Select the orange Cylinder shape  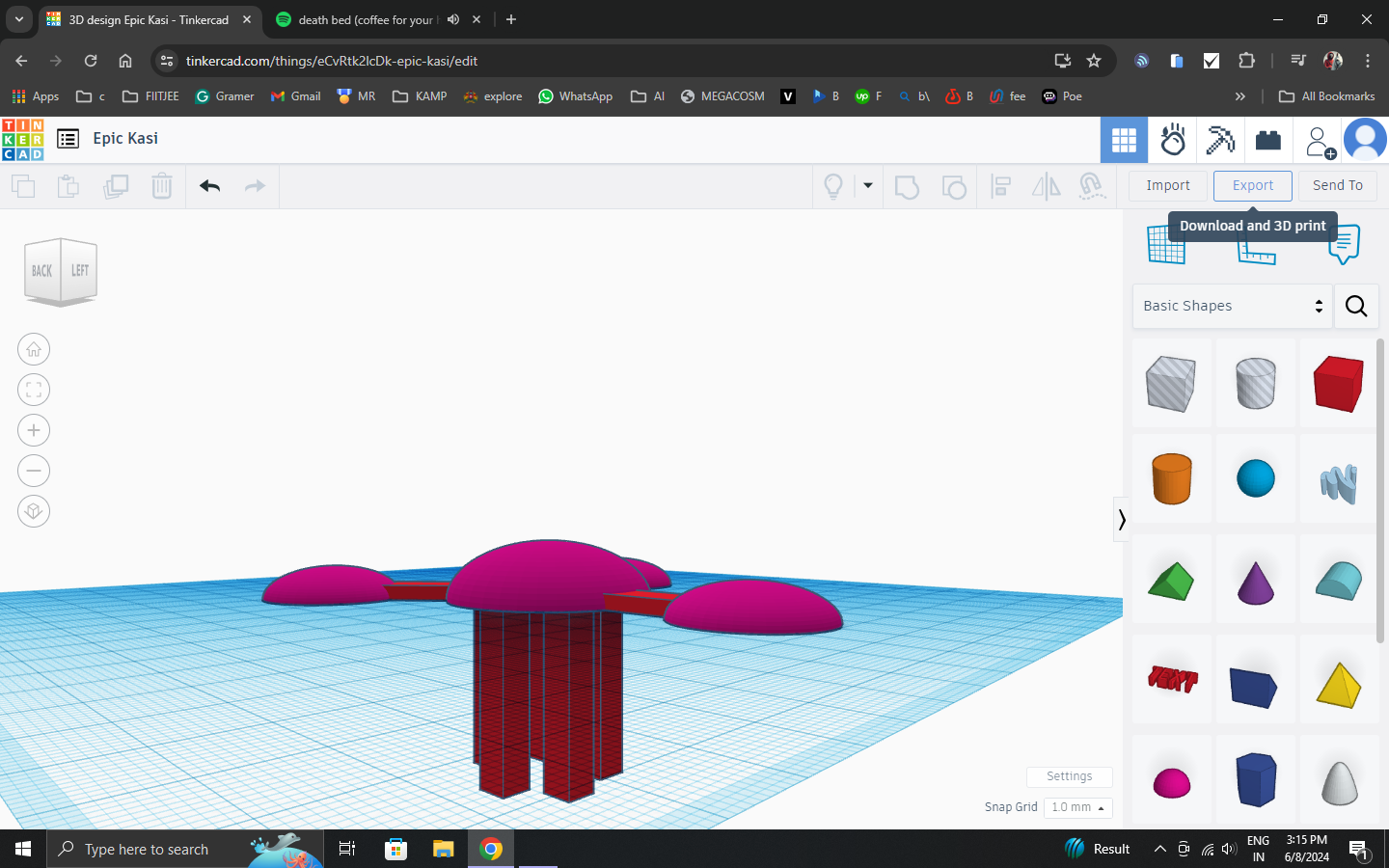click(1171, 478)
